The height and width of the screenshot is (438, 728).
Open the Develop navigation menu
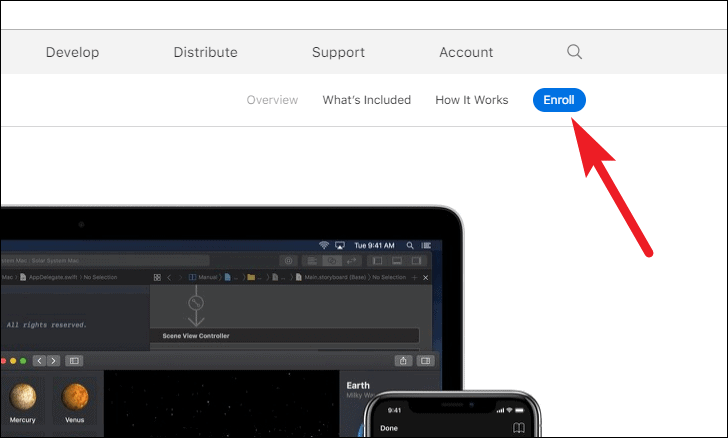click(x=72, y=52)
